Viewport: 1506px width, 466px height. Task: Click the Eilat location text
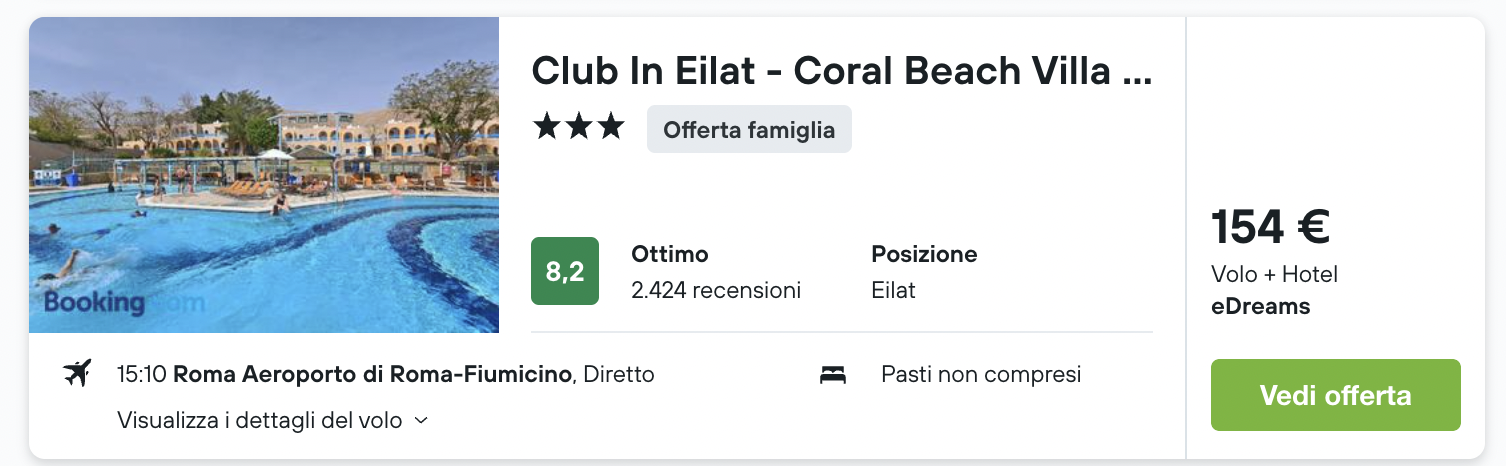[x=893, y=291]
